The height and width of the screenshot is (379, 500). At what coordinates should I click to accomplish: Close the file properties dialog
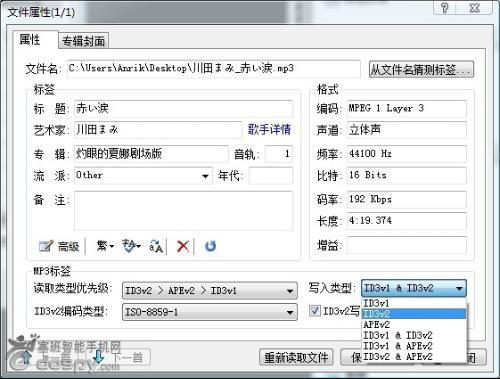[x=475, y=7]
